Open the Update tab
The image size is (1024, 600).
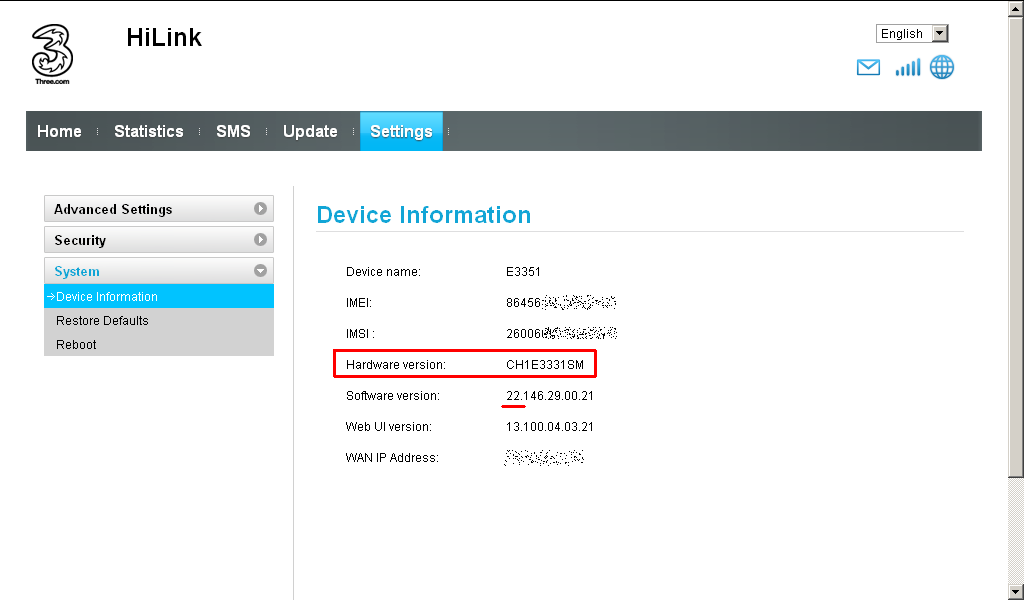tap(310, 131)
